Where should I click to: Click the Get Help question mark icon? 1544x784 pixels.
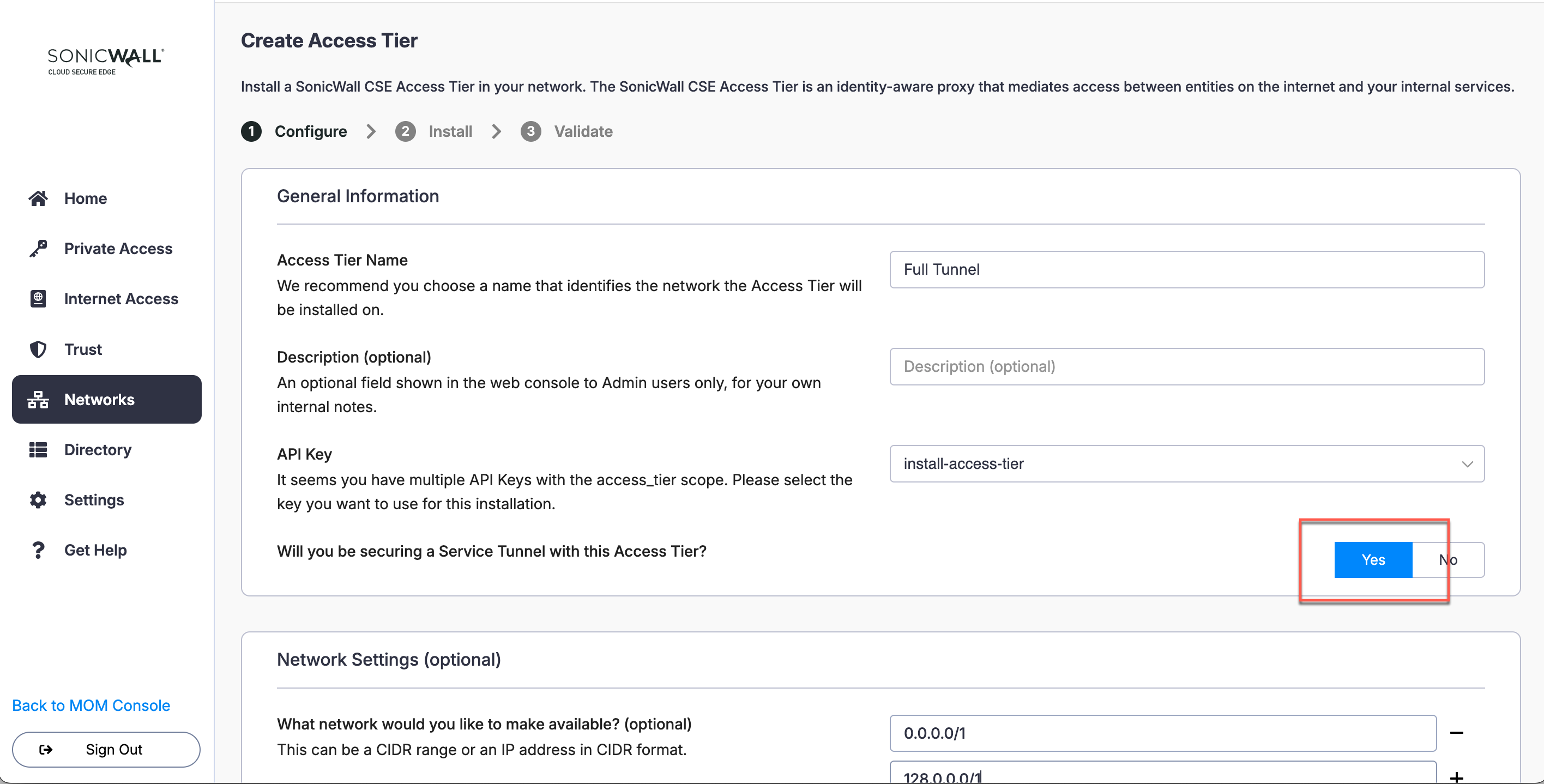[x=38, y=550]
